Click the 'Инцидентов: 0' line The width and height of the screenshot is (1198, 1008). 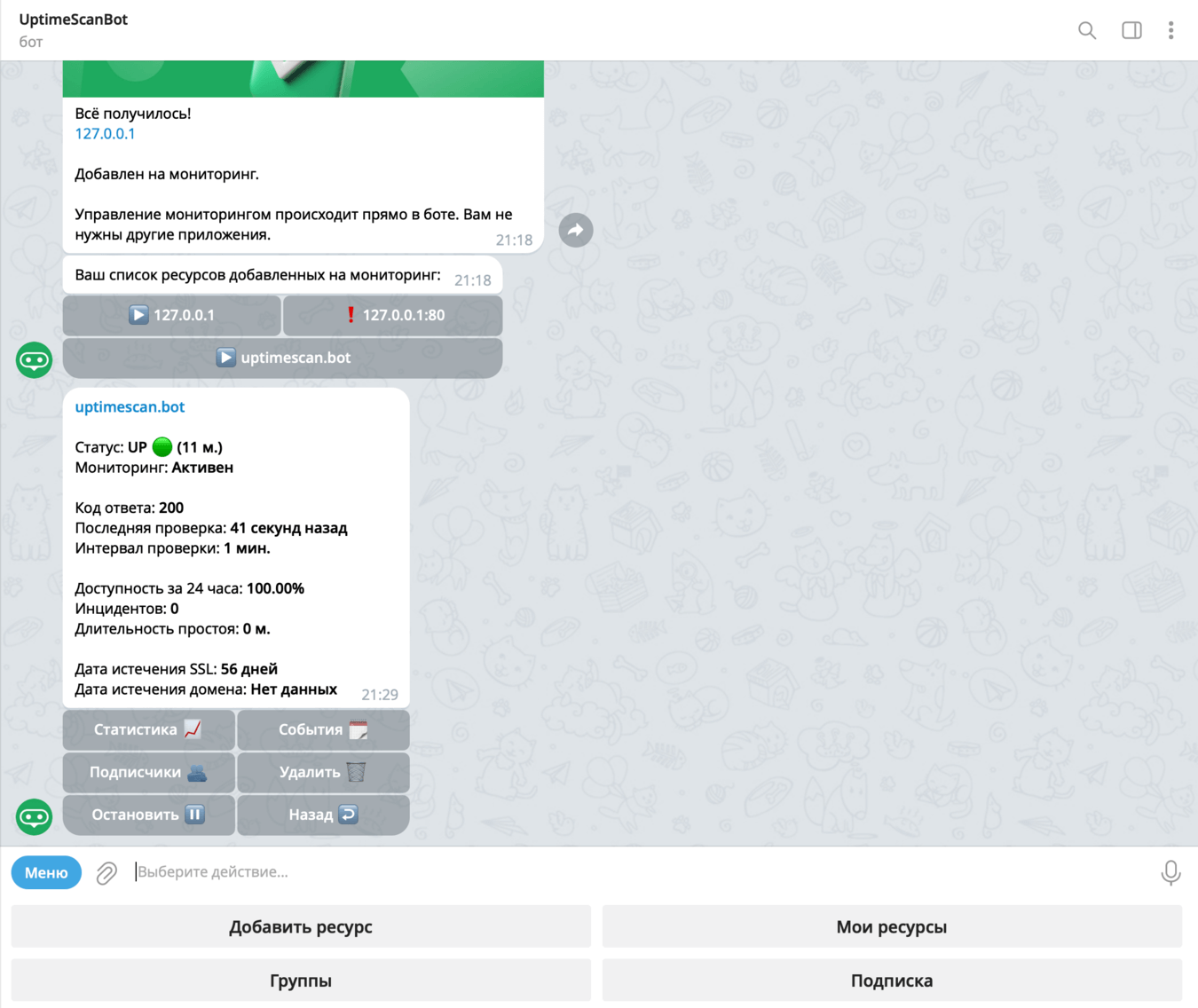(x=127, y=609)
